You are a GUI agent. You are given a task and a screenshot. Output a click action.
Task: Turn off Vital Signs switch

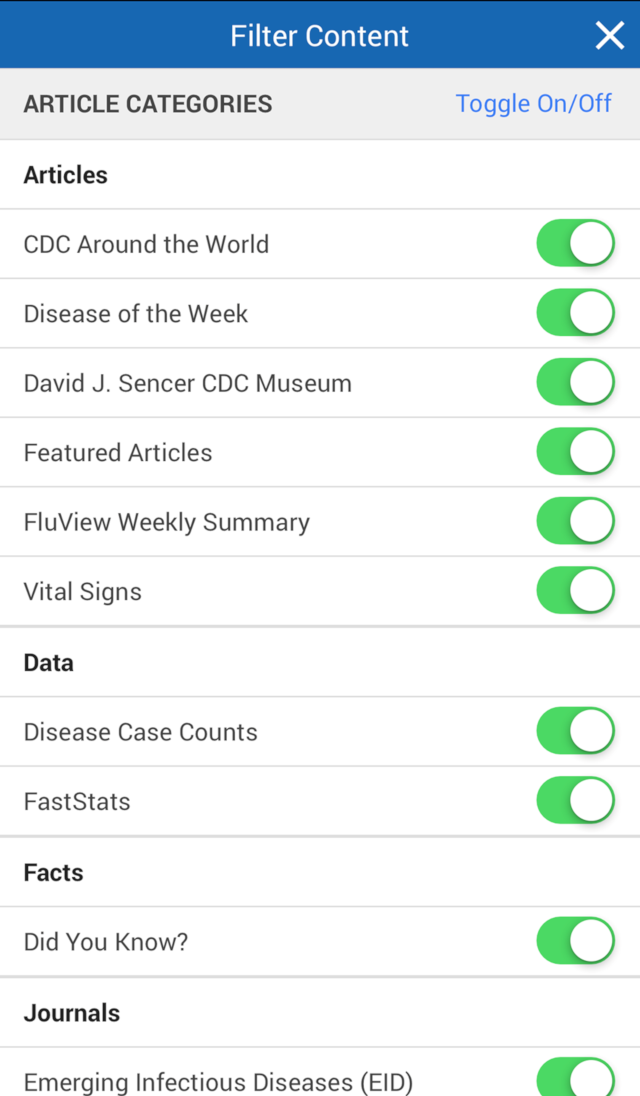pyautogui.click(x=575, y=591)
